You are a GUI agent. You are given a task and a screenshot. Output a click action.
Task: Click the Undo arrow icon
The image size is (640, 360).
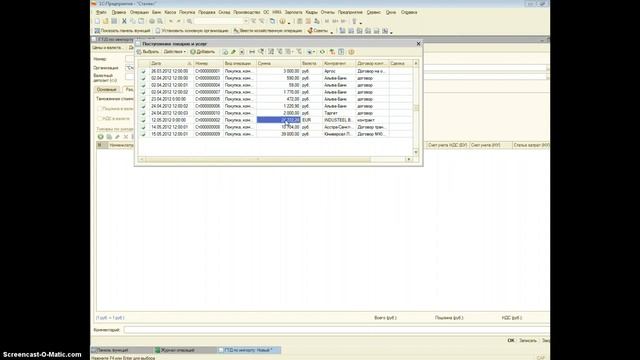(171, 21)
